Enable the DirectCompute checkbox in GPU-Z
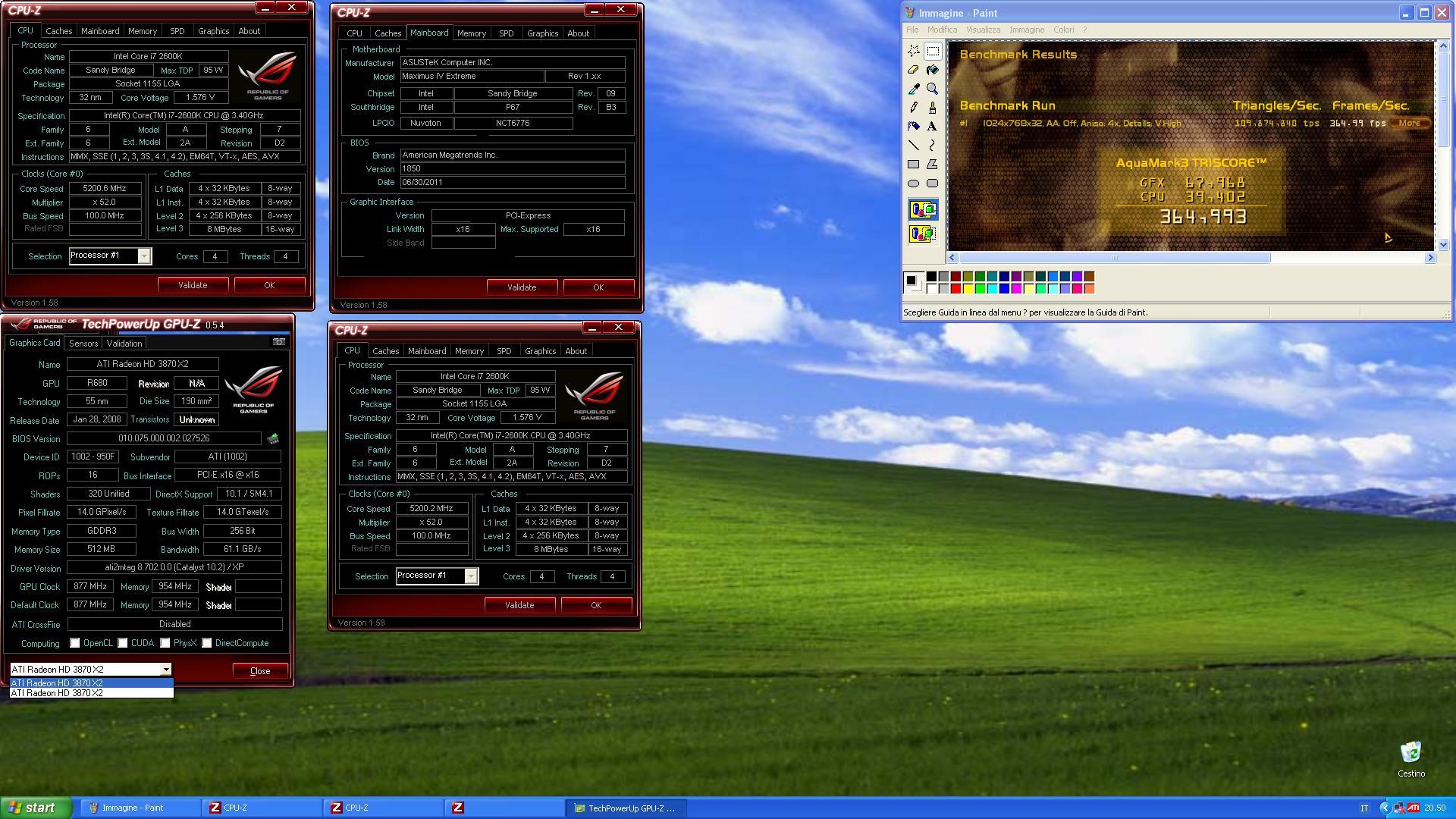The width and height of the screenshot is (1456, 819). click(x=206, y=643)
